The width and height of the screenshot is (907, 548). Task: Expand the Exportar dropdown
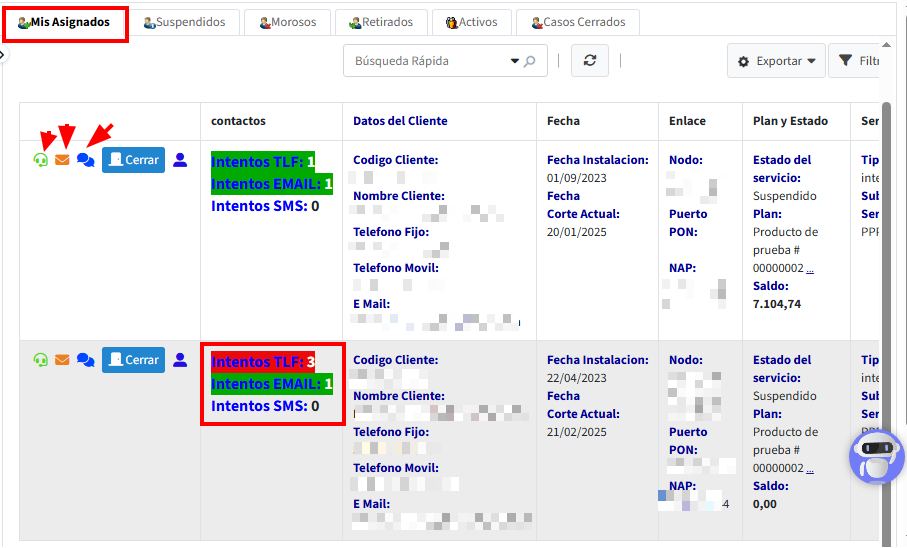[x=776, y=61]
